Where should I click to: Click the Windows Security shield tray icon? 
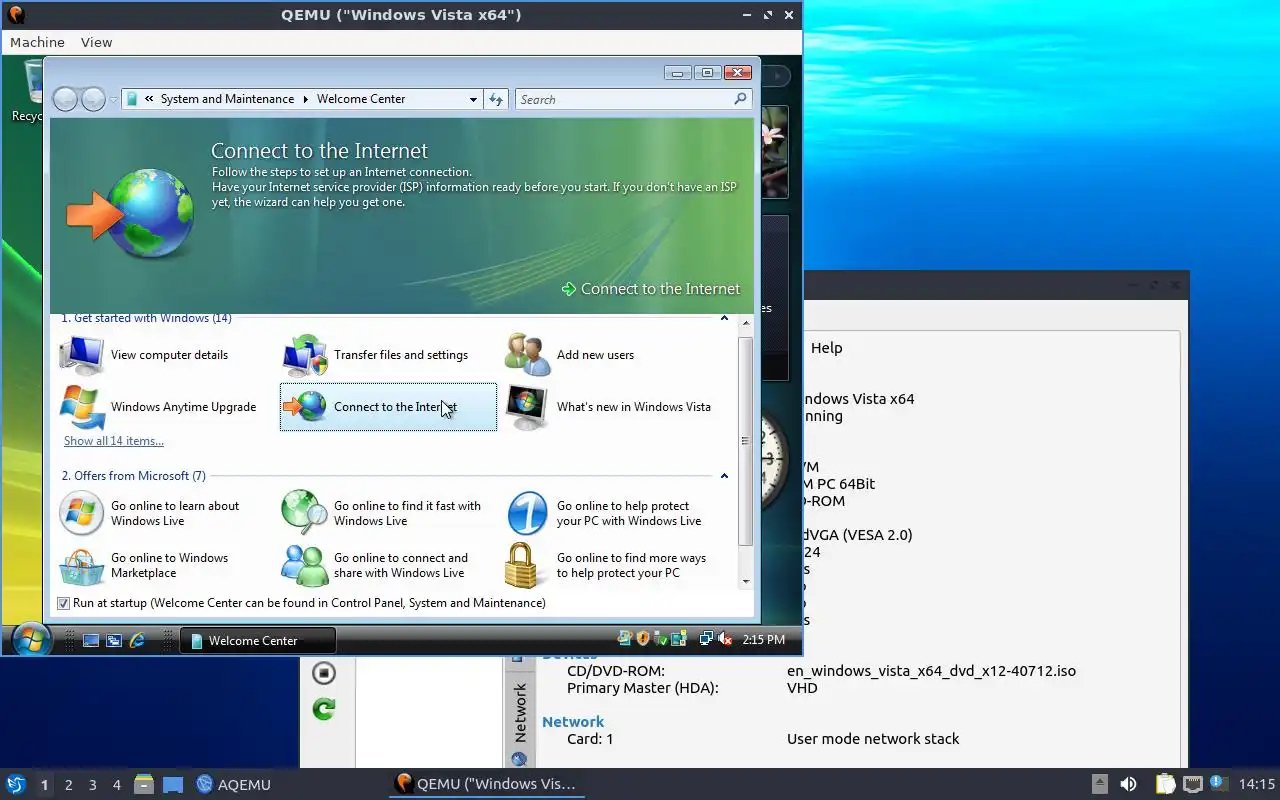click(x=643, y=639)
